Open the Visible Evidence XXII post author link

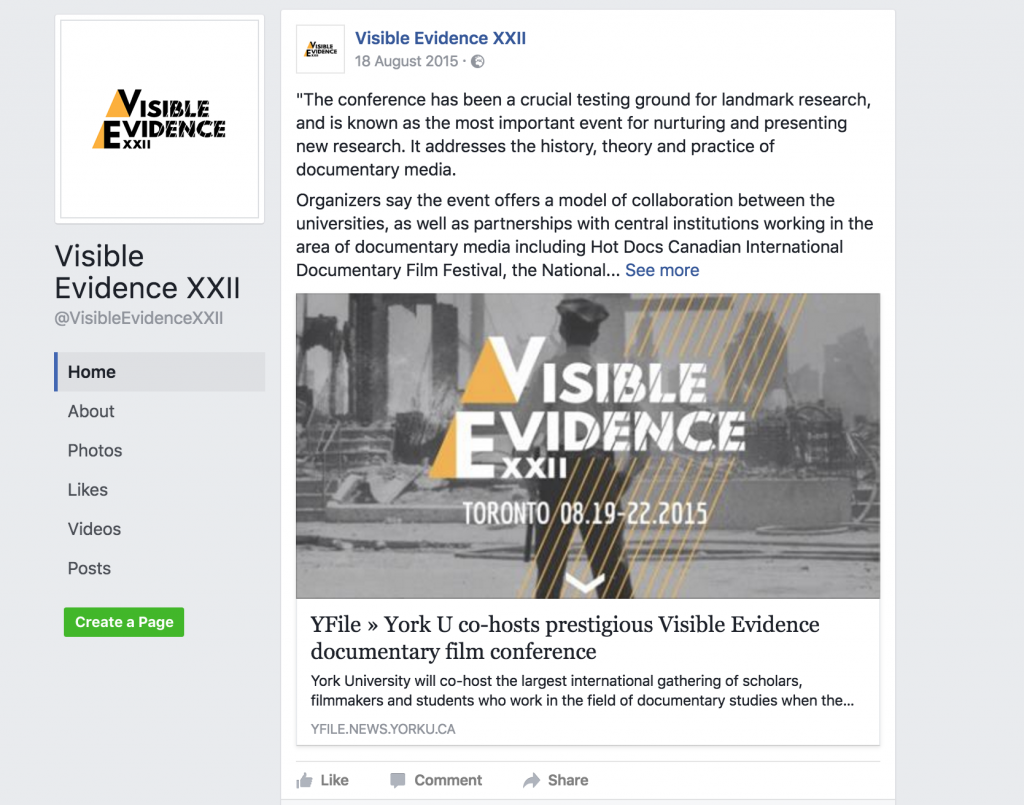tap(440, 39)
